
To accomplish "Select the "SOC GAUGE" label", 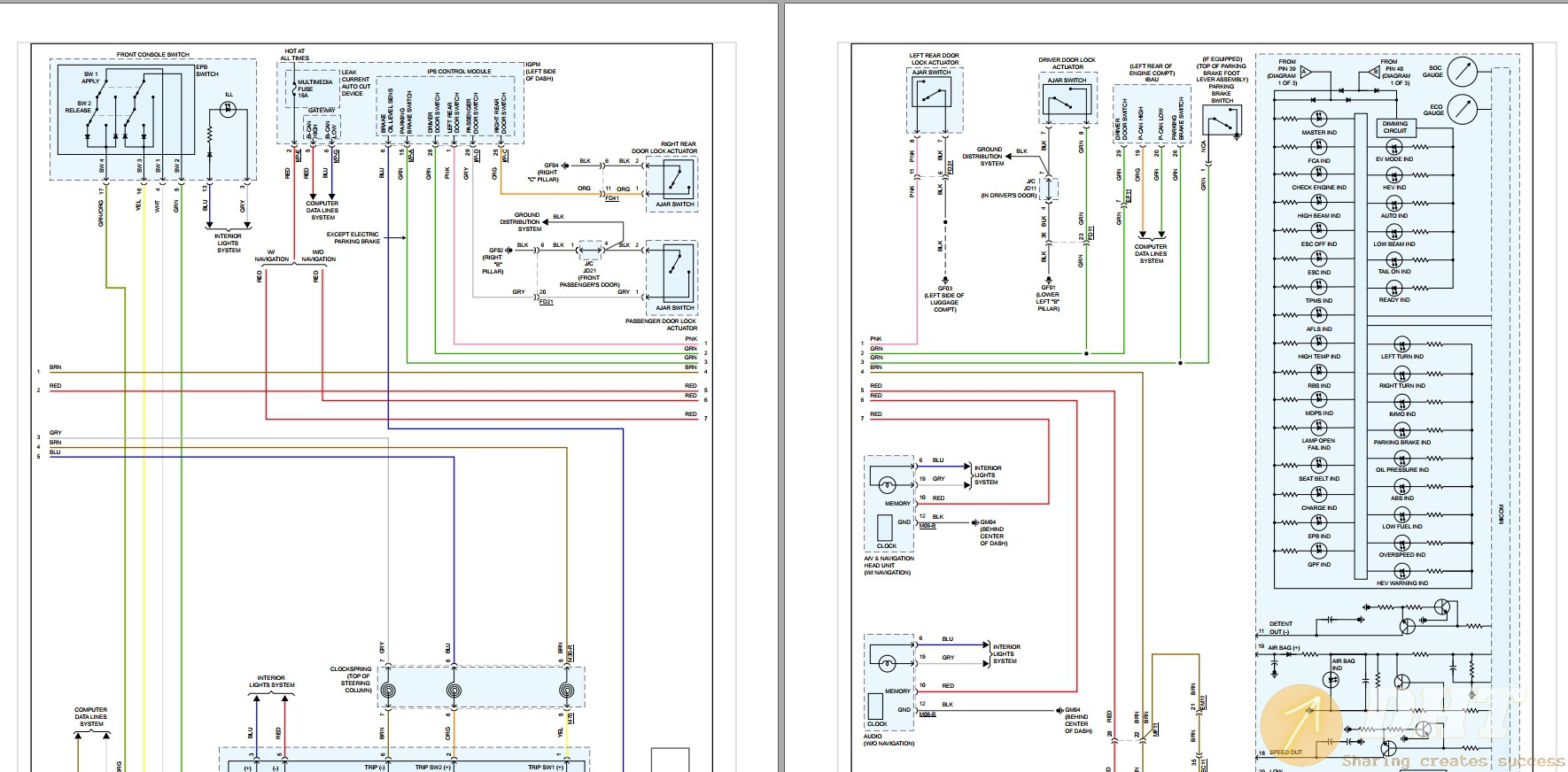I will click(1434, 72).
